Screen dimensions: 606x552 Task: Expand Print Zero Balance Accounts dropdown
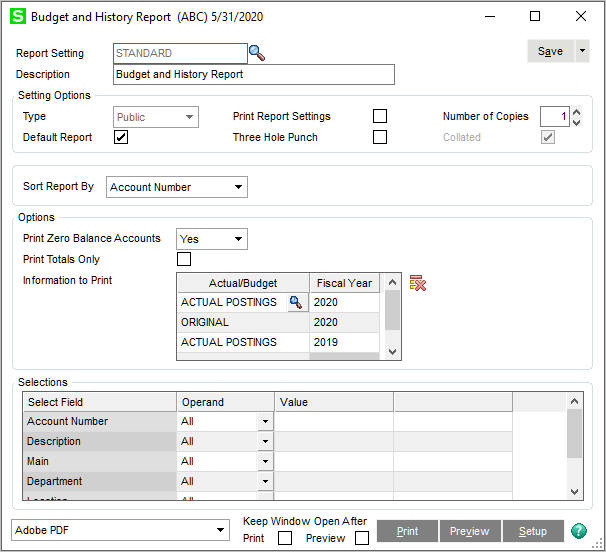click(212, 239)
